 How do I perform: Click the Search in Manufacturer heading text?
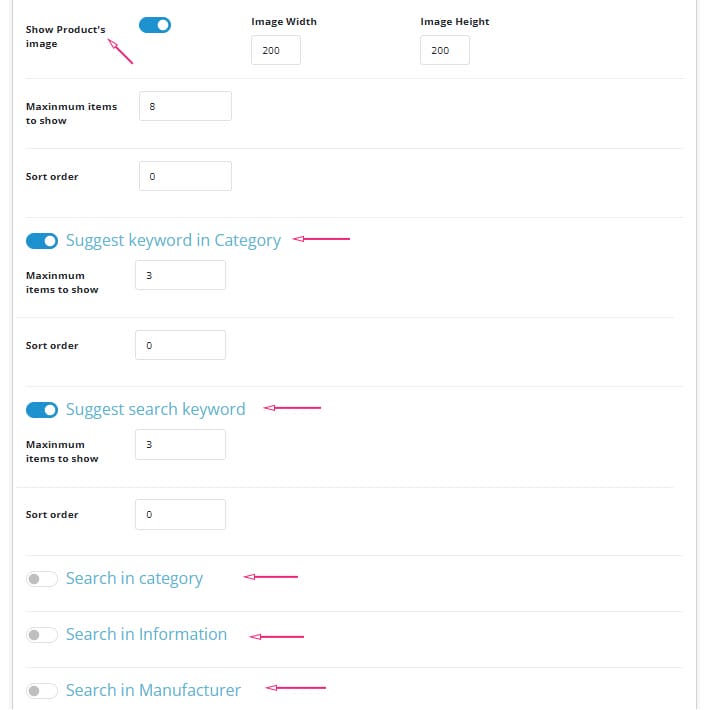154,691
